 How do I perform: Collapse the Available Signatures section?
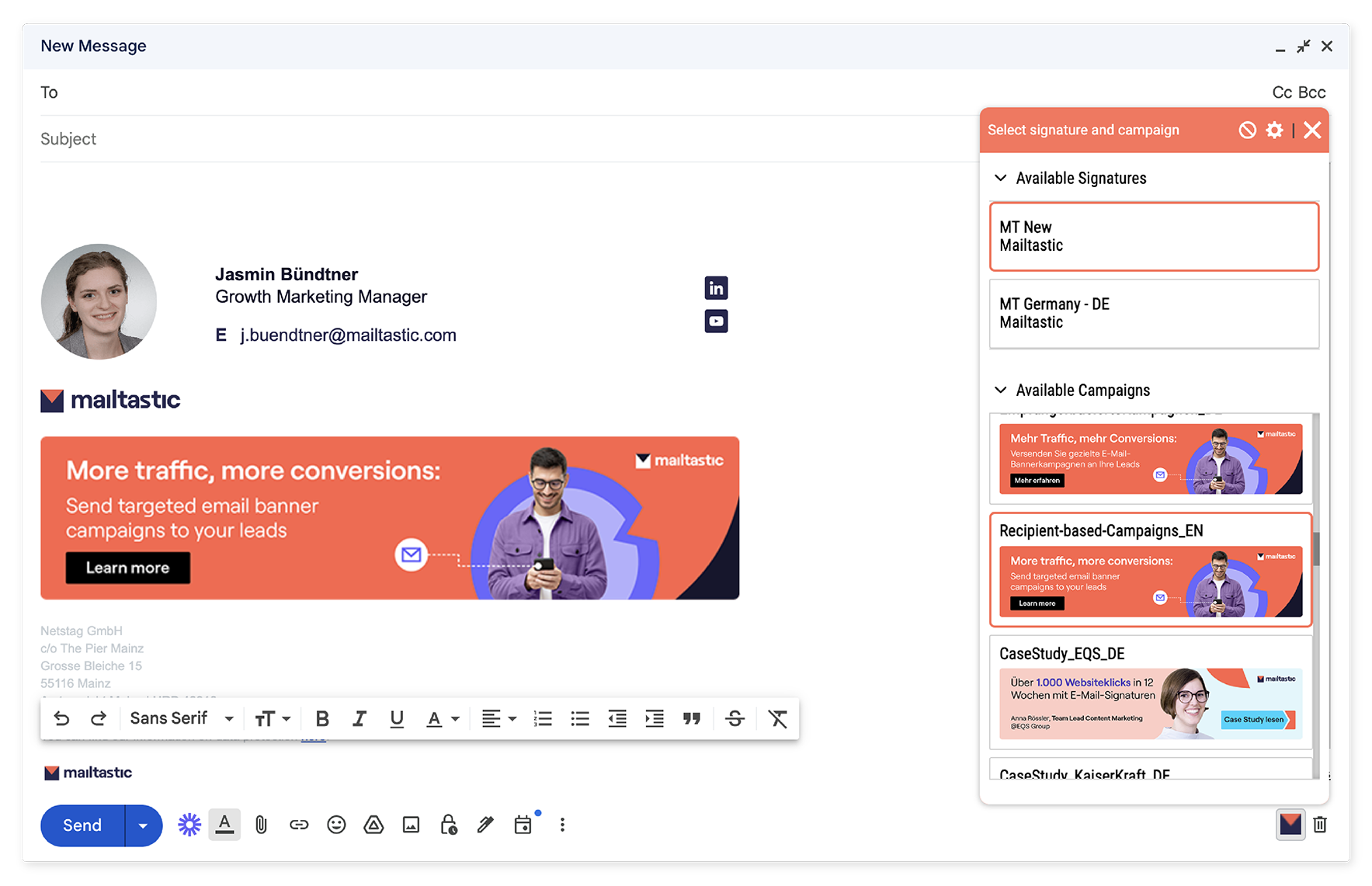pos(1001,178)
